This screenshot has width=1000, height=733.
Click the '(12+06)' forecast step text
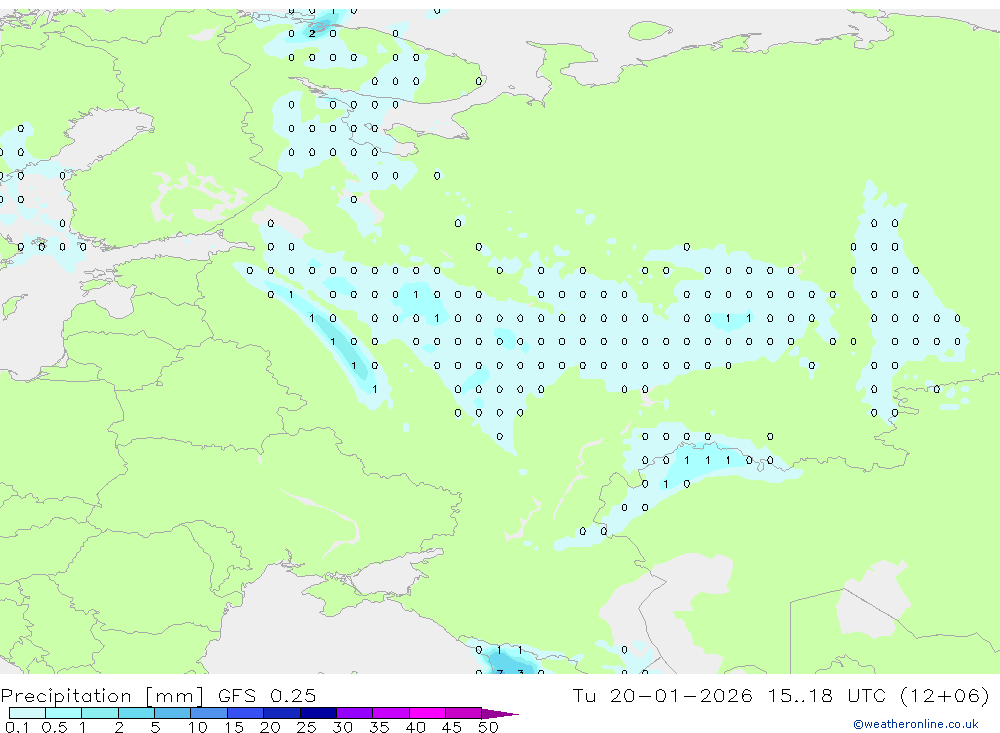coord(944,695)
